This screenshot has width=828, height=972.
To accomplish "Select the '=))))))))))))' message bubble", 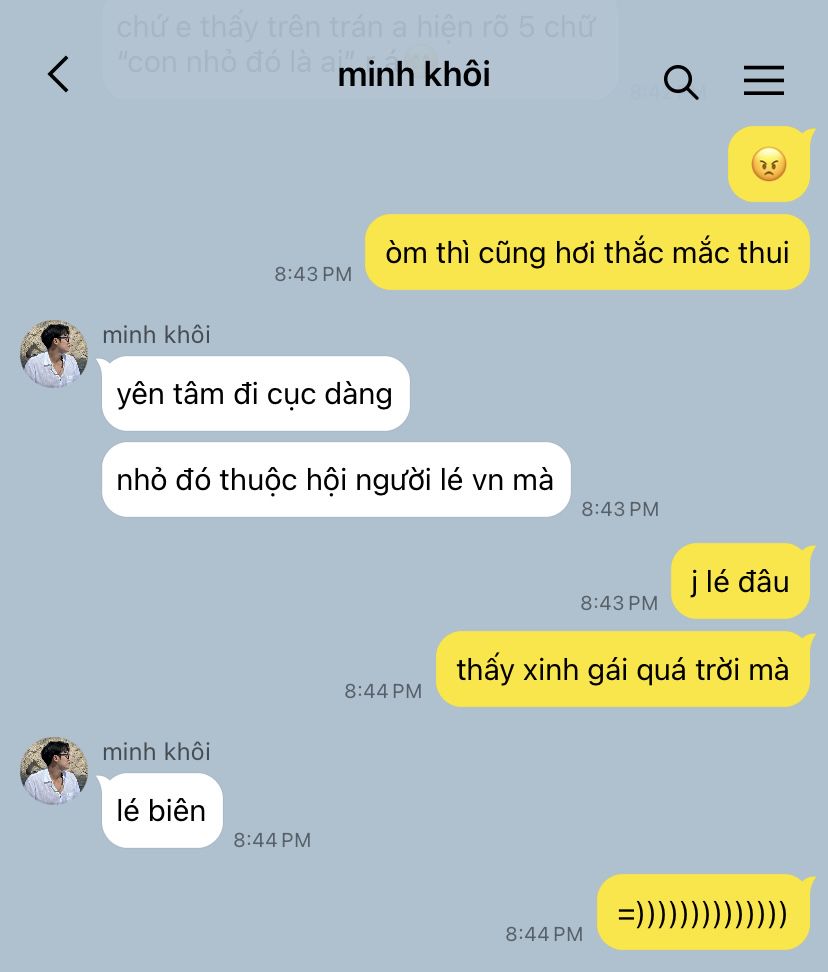I will (x=703, y=912).
